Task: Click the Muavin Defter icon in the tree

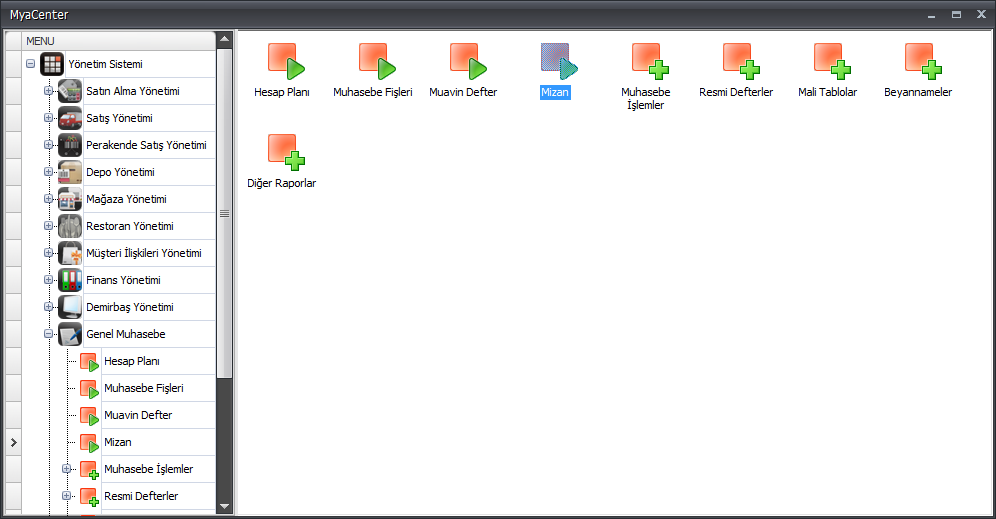Action: point(90,416)
